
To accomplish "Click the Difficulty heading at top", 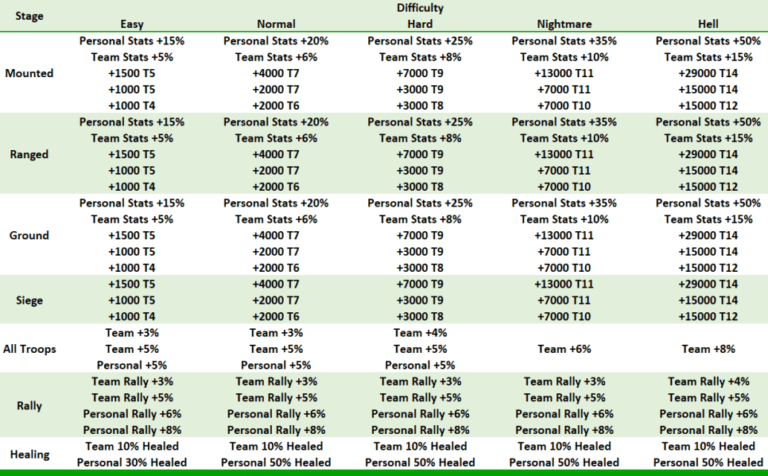I will click(420, 8).
